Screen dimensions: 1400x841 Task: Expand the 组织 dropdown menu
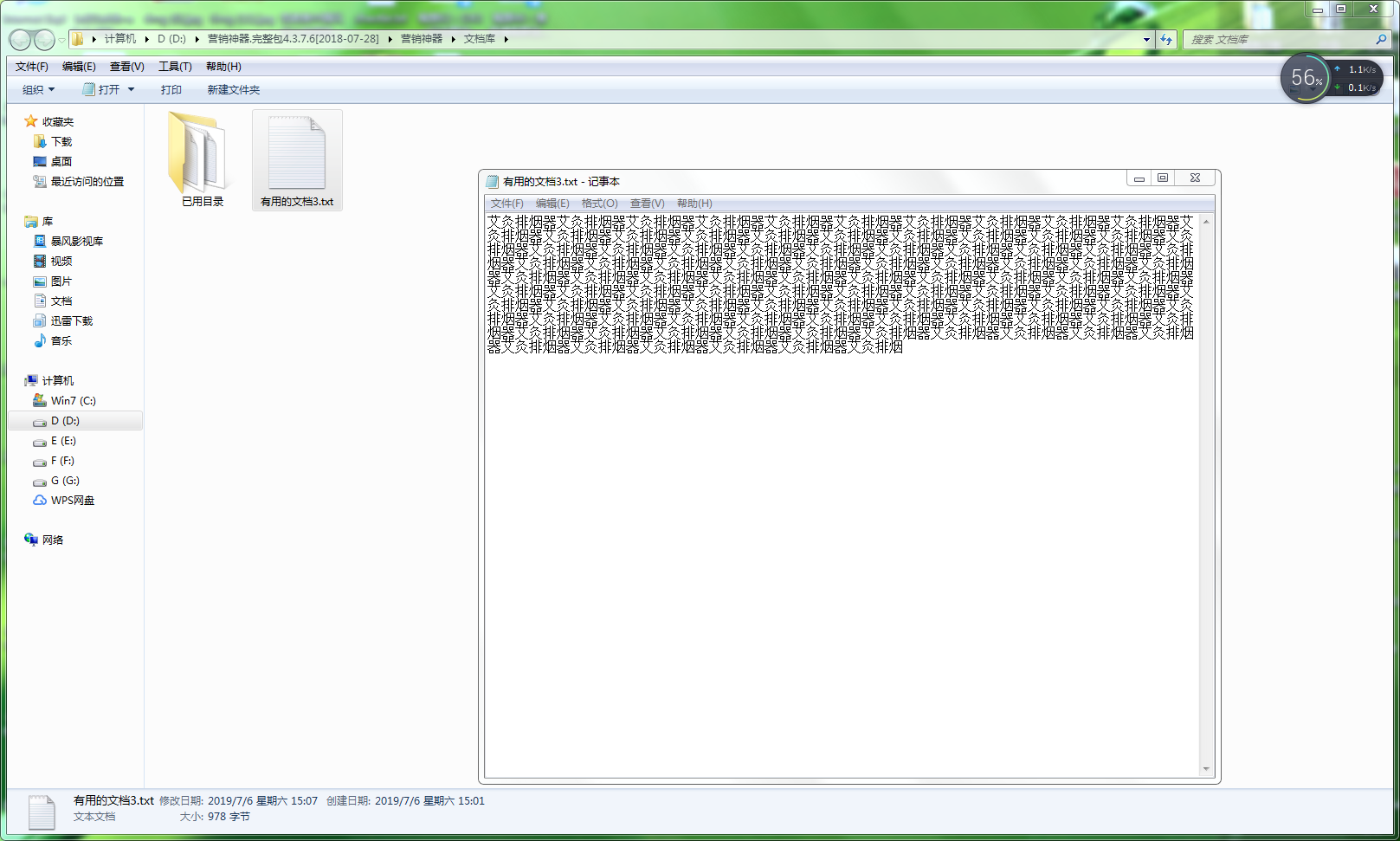pos(38,90)
